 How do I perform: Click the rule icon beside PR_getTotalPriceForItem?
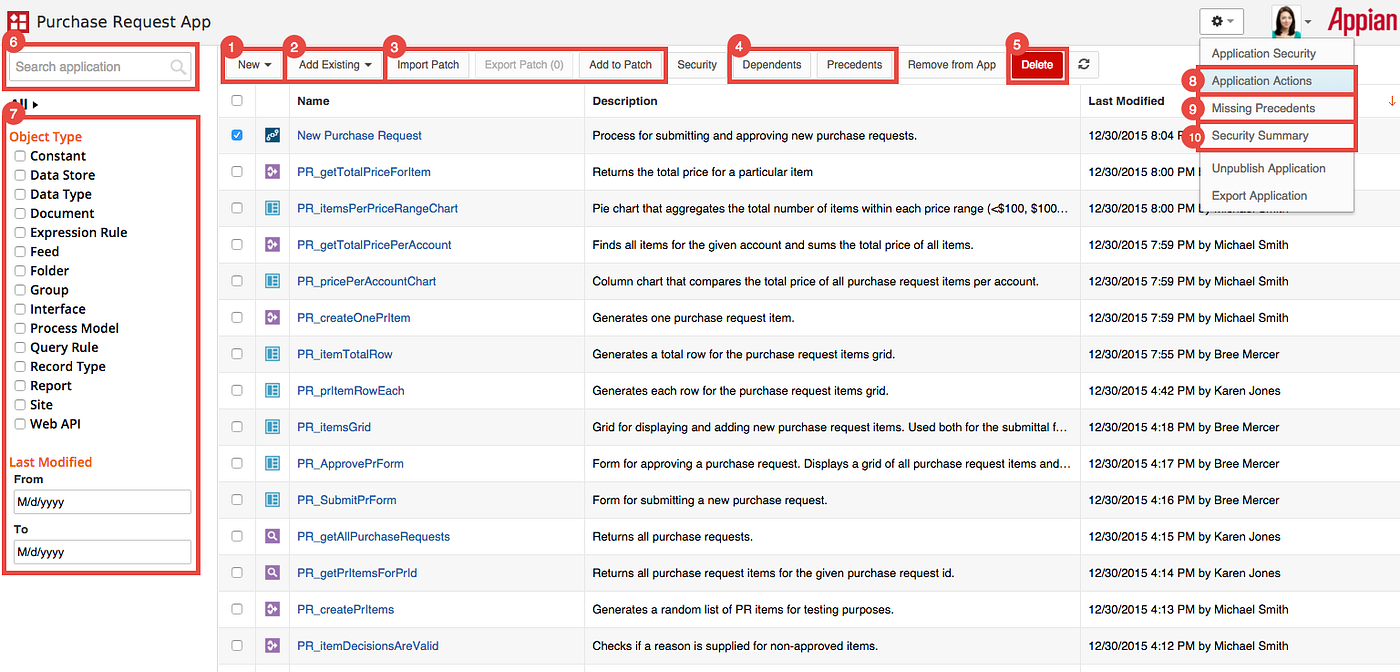coord(272,172)
